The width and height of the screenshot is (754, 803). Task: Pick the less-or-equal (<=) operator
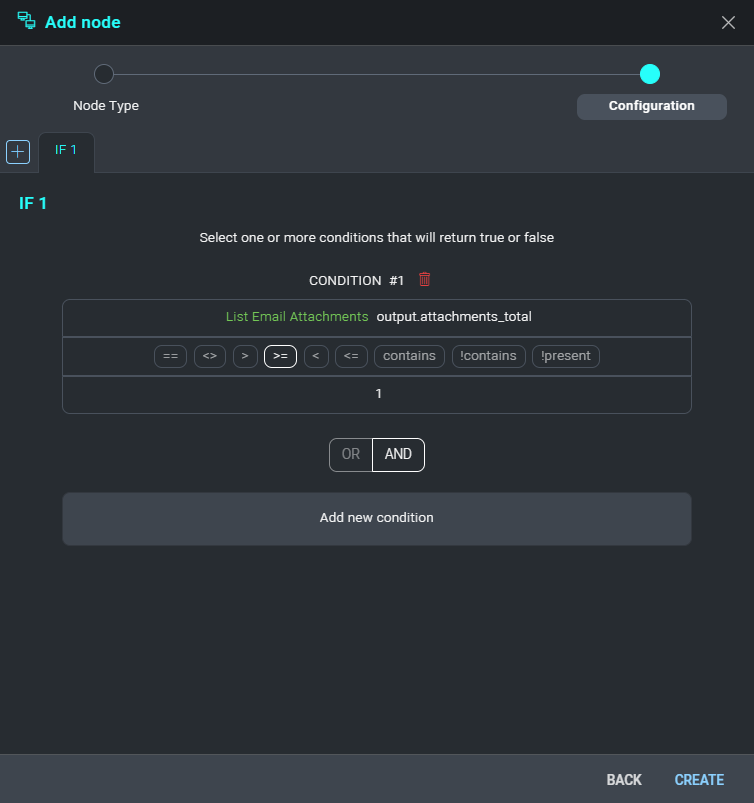click(350, 356)
